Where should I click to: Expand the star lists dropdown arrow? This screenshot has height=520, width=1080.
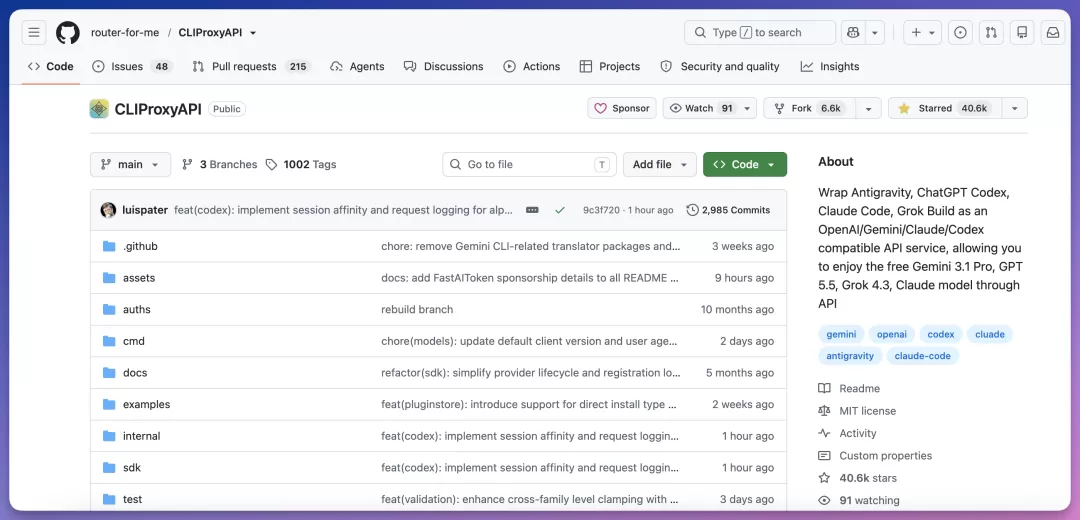[x=1015, y=108]
